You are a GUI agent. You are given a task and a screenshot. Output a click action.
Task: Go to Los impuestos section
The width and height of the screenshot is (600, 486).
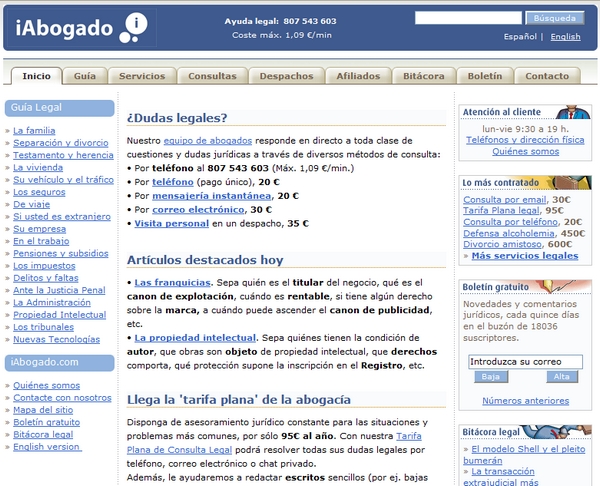point(44,266)
